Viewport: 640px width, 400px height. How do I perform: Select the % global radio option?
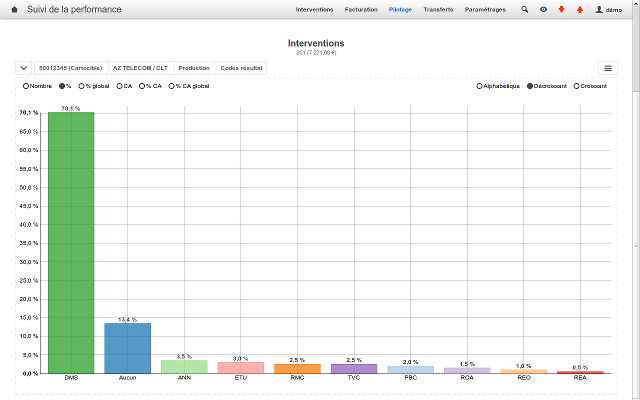tap(94, 86)
